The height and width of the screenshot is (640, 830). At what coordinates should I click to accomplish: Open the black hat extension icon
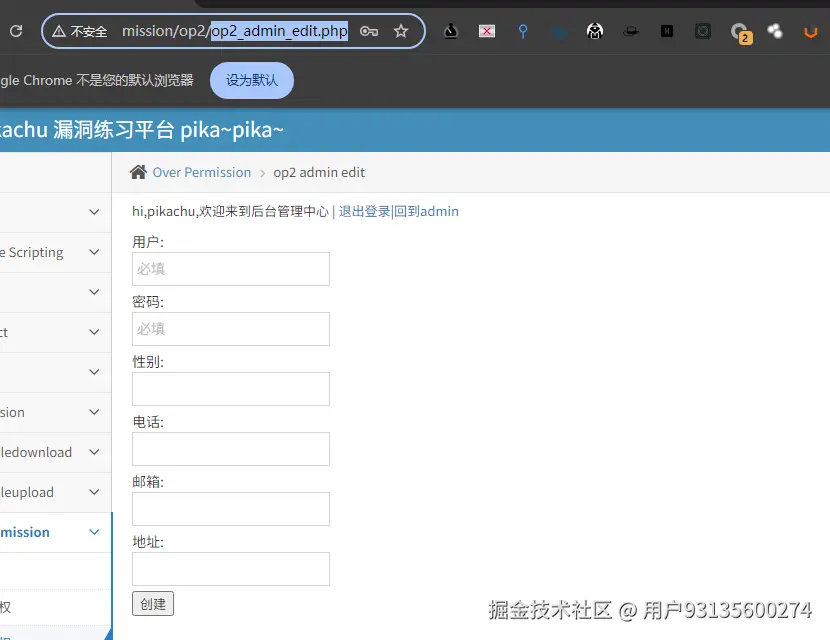pos(630,32)
